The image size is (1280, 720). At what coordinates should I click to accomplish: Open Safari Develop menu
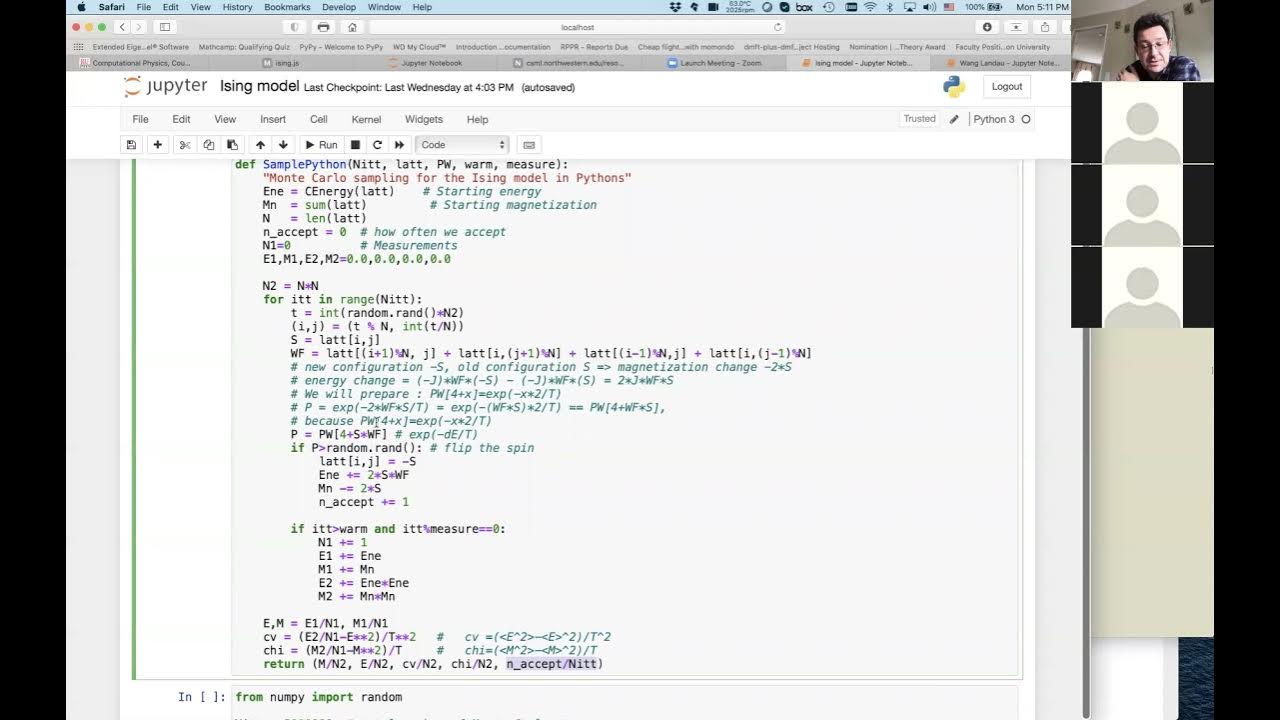[339, 7]
